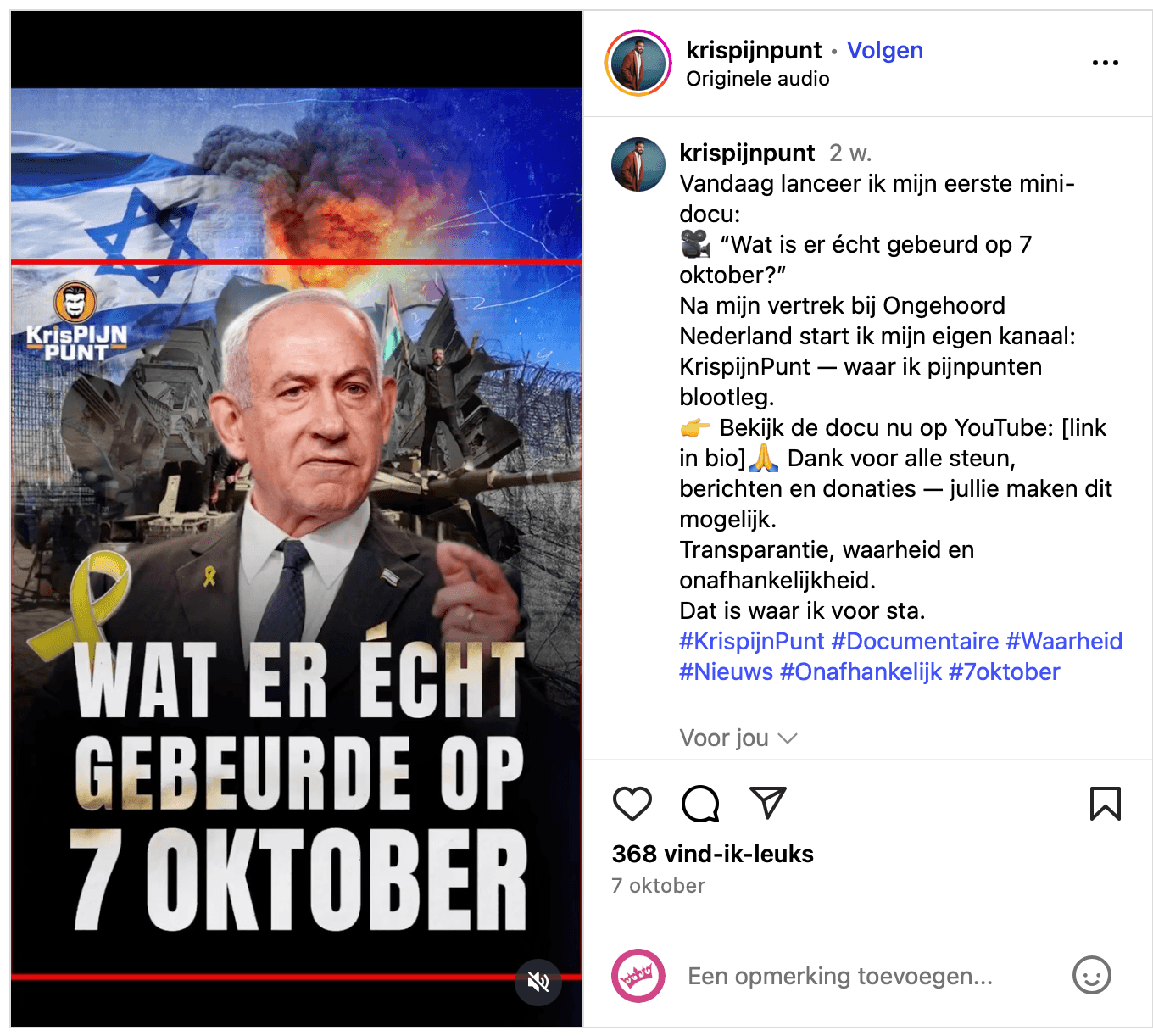
Task: Click krispijnpunt avatar beside the caption
Action: click(638, 164)
